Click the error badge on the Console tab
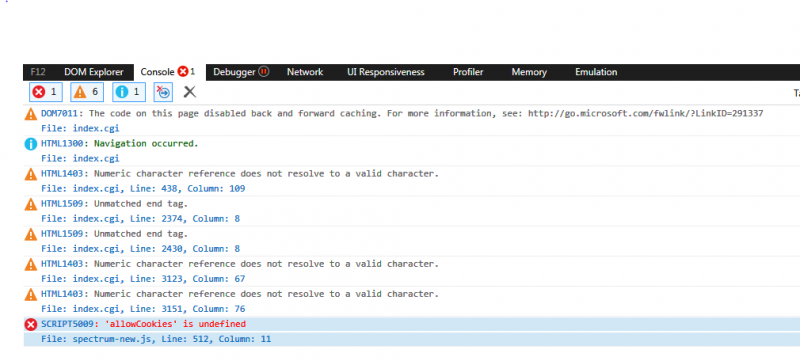The height and width of the screenshot is (361, 800). 183,72
